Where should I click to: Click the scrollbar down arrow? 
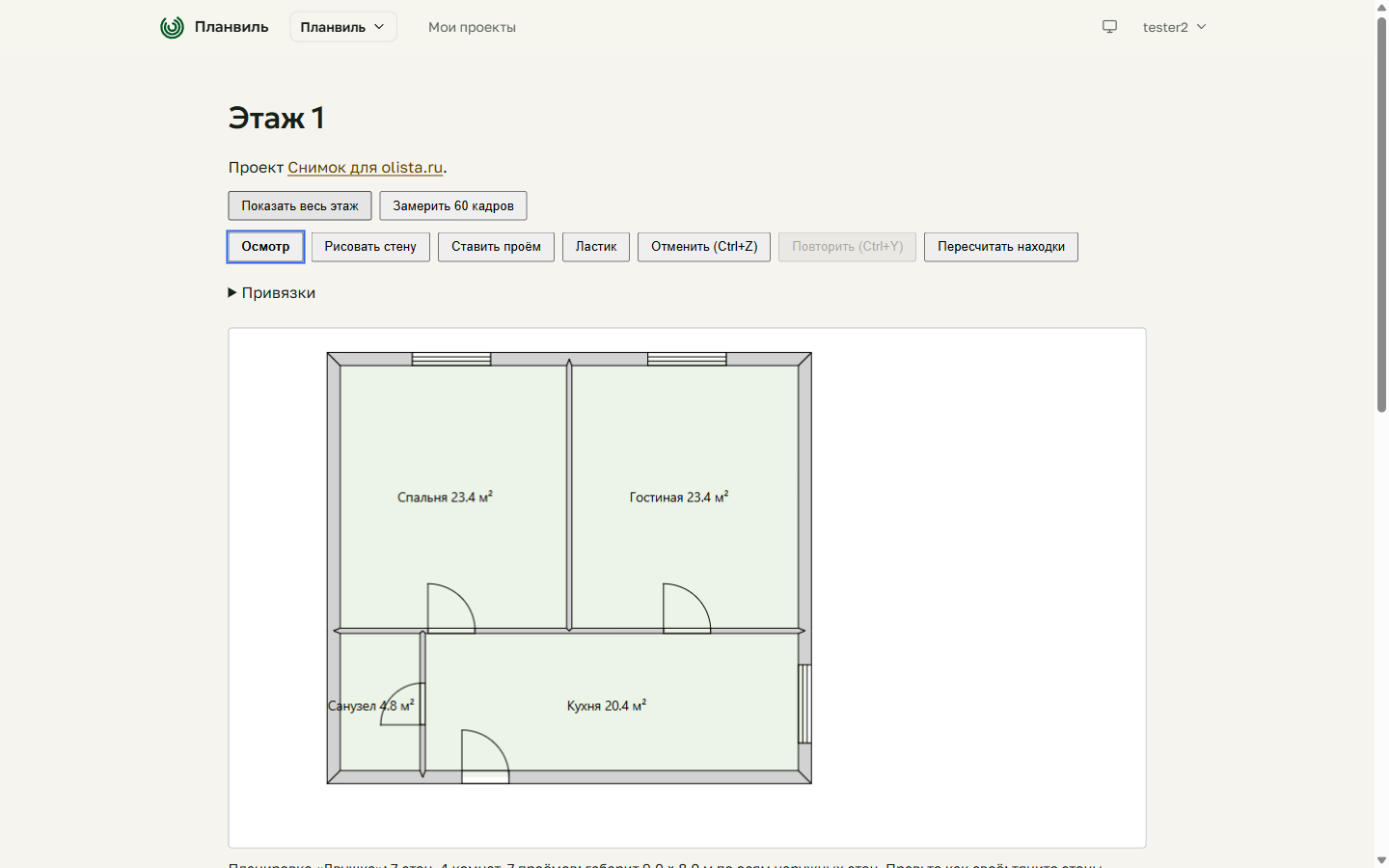pyautogui.click(x=1381, y=860)
